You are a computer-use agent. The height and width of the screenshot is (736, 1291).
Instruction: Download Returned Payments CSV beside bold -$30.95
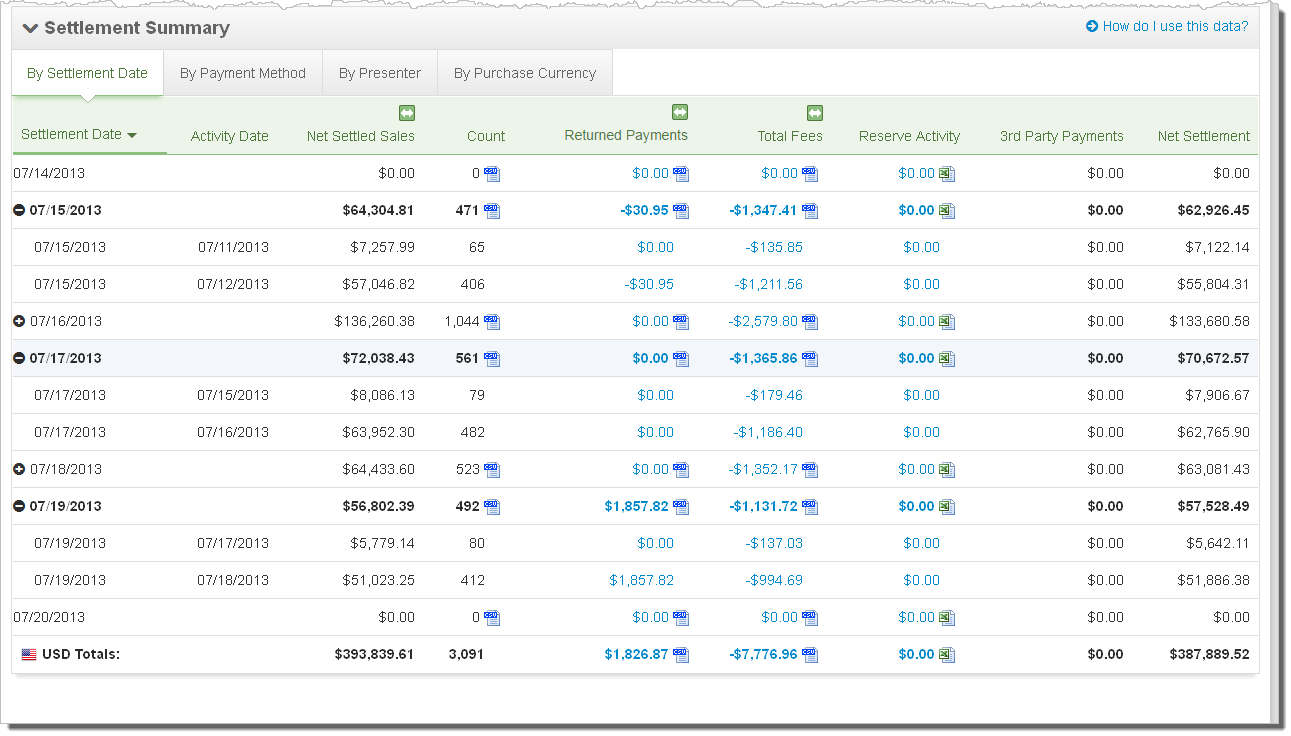tap(681, 211)
